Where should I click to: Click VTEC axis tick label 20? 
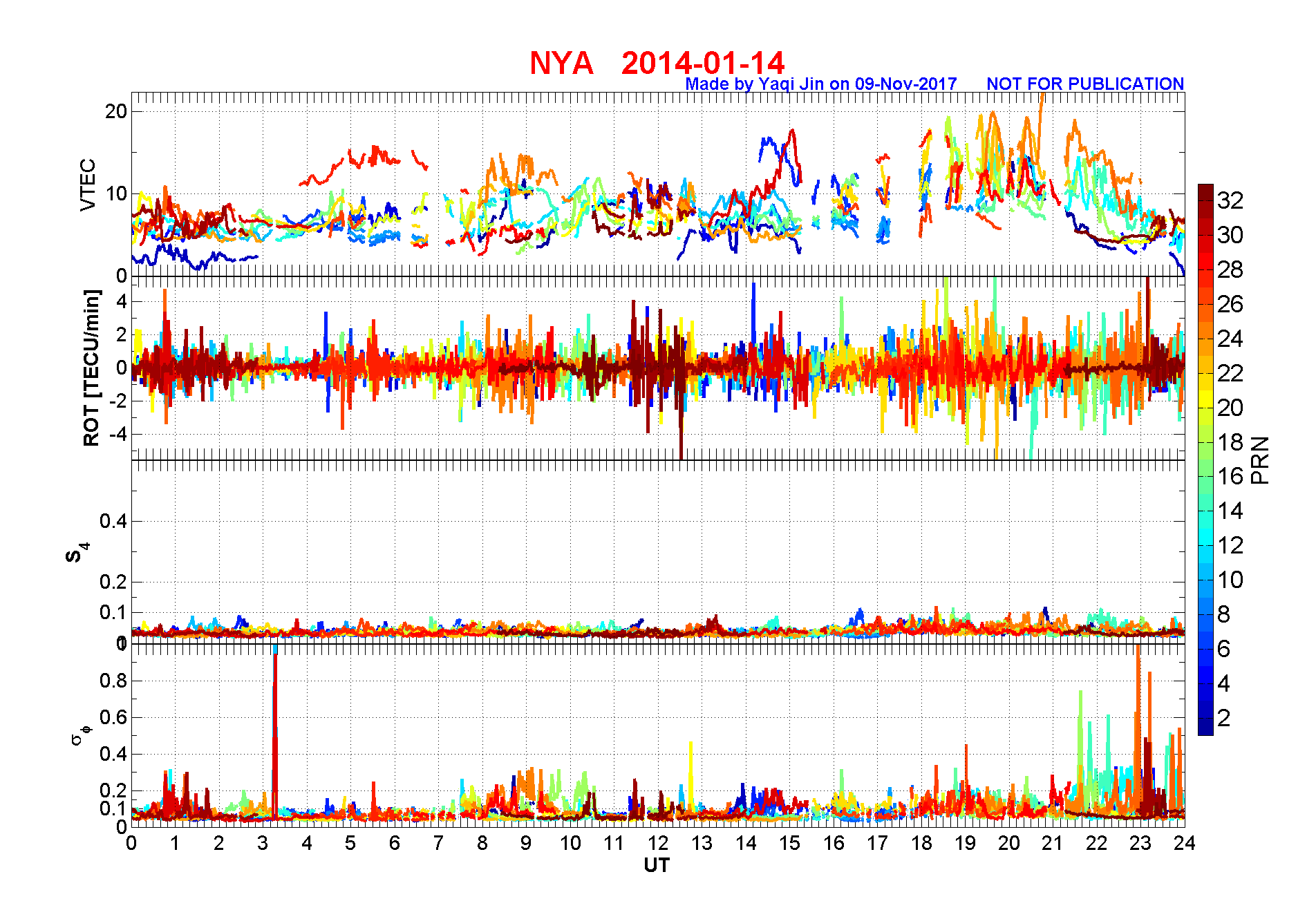coord(116,111)
